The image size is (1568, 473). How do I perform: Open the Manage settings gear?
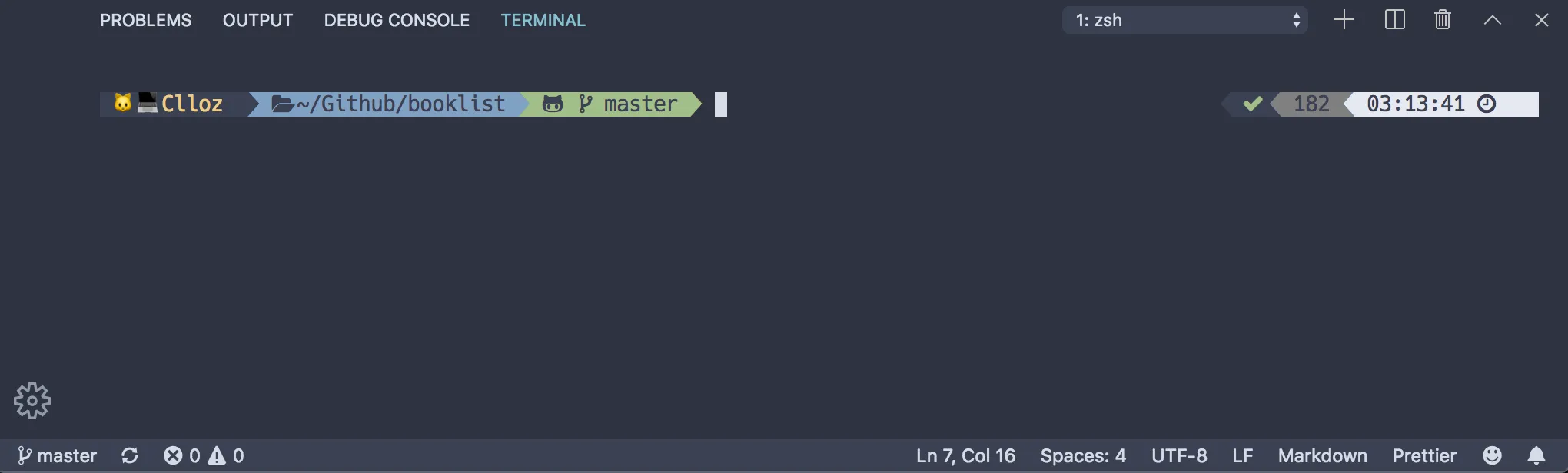(x=32, y=400)
